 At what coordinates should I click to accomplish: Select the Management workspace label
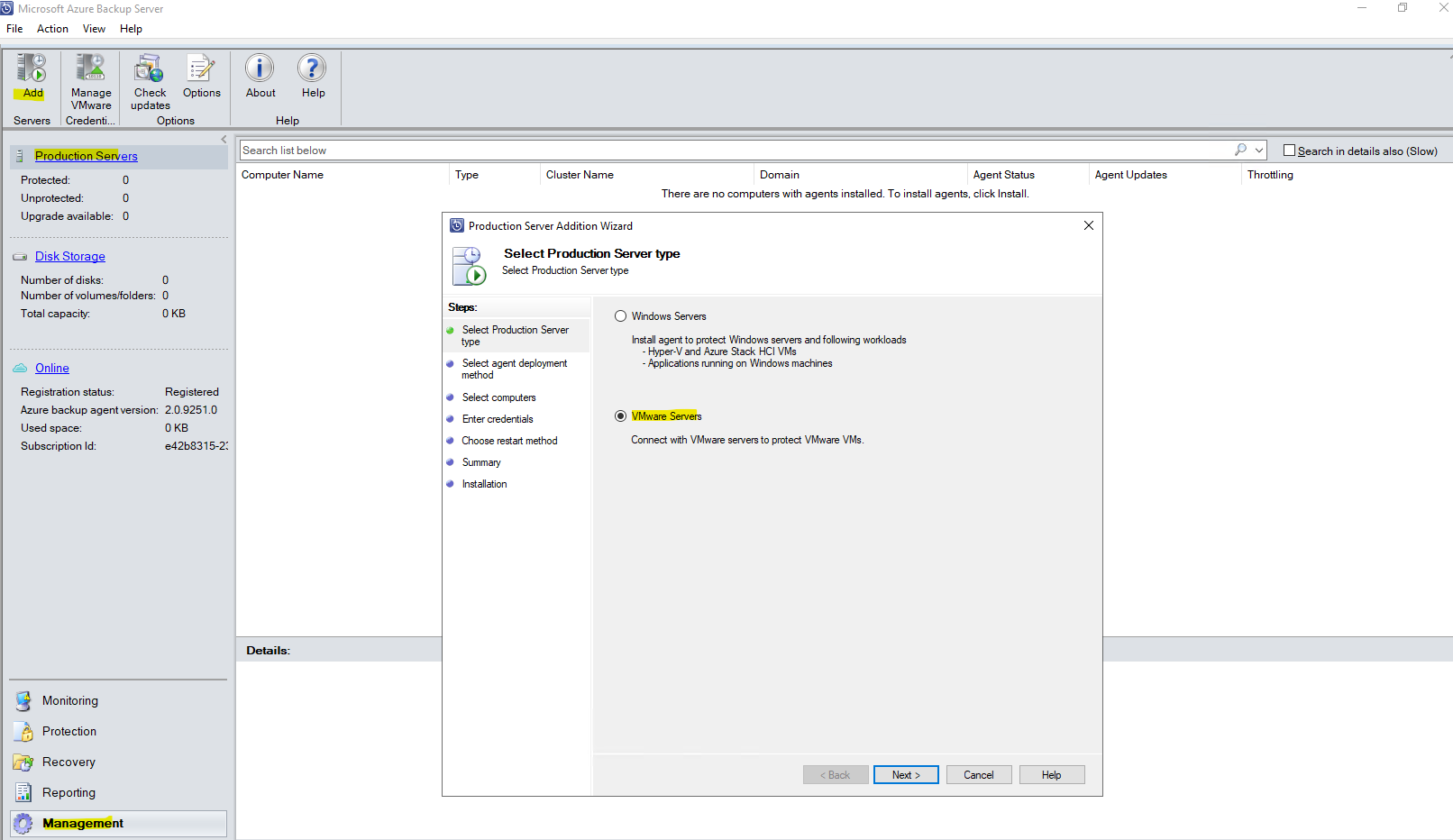click(83, 824)
